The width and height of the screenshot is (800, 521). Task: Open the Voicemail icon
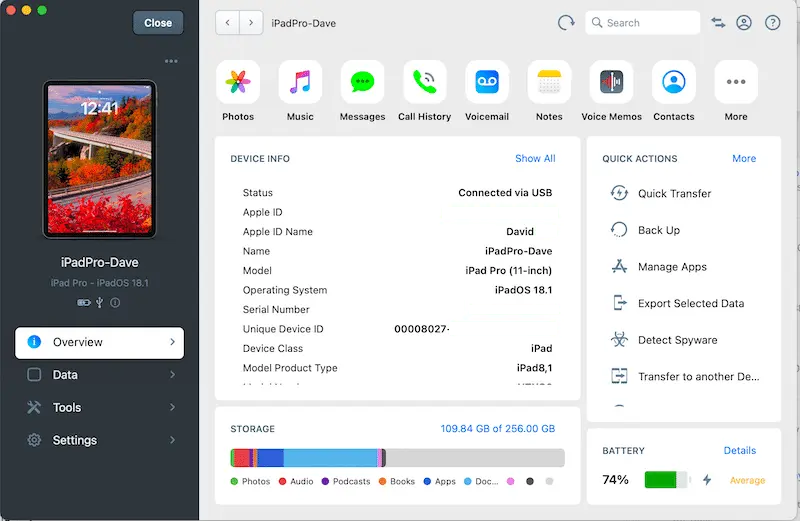click(x=487, y=83)
